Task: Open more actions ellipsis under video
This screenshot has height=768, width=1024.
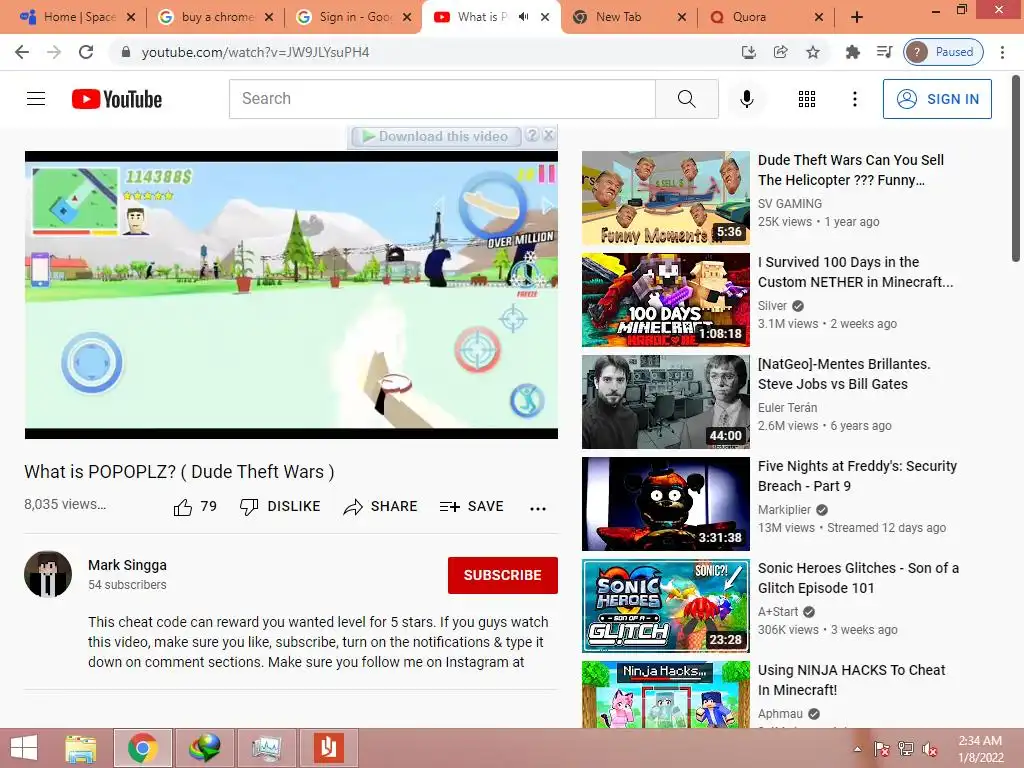Action: click(x=537, y=509)
